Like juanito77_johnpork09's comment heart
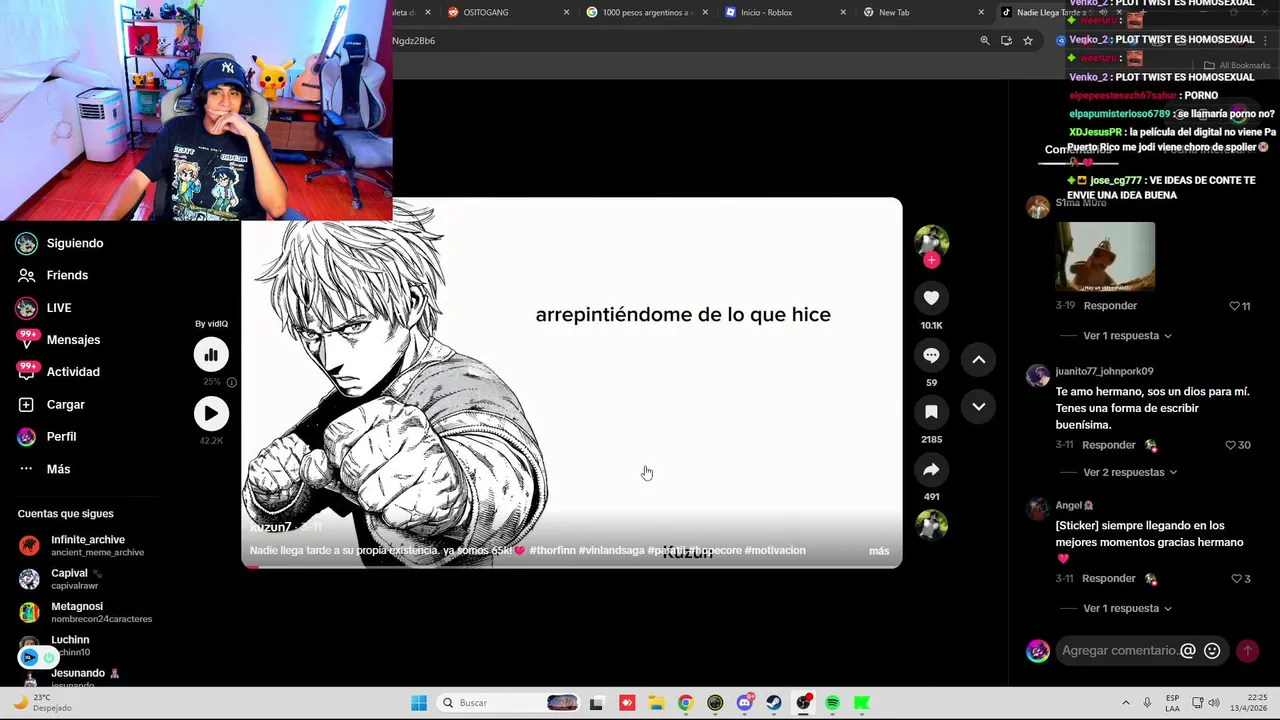The width and height of the screenshot is (1280, 720). point(1231,445)
